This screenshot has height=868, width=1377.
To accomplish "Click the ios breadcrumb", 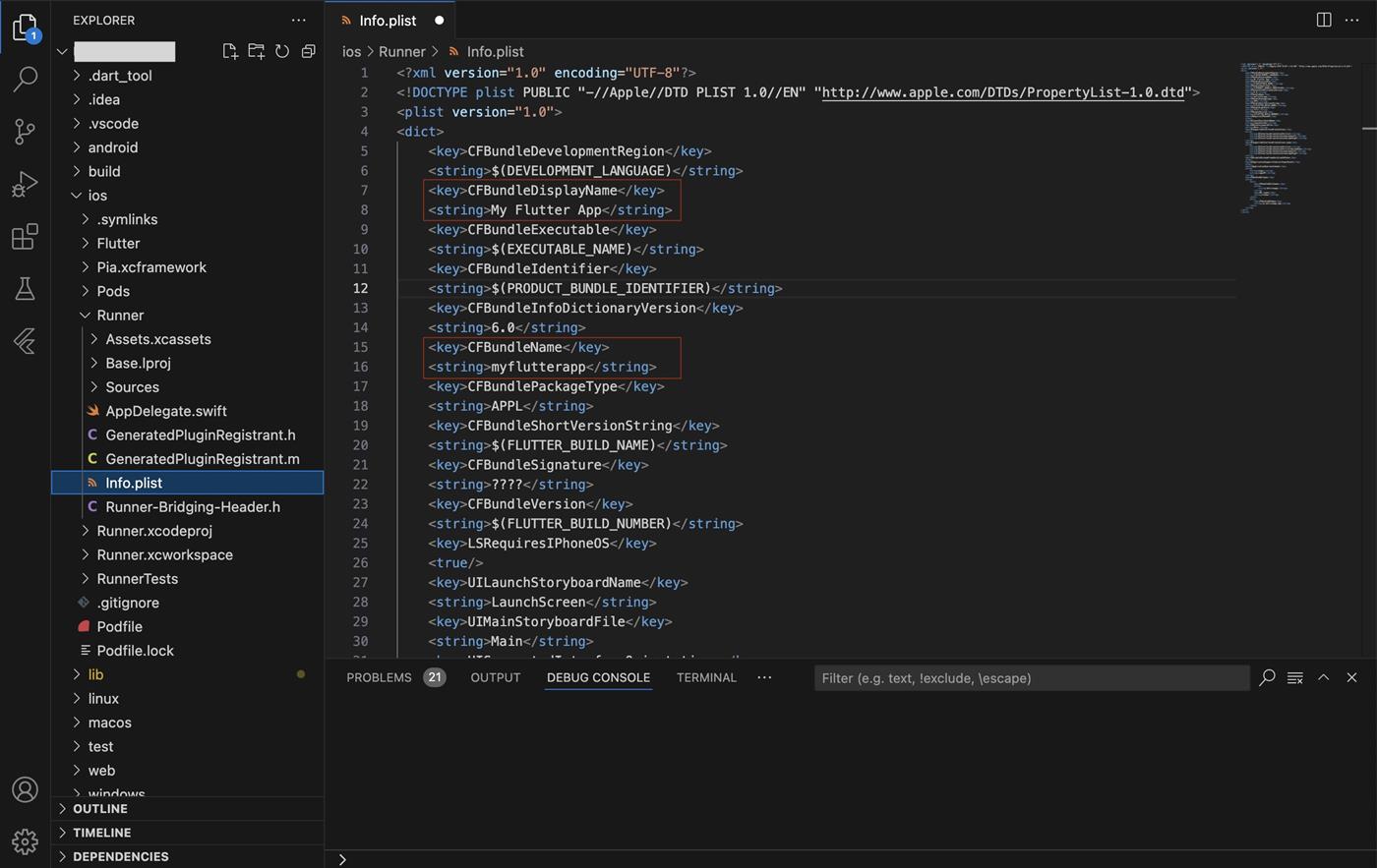I will tap(351, 51).
